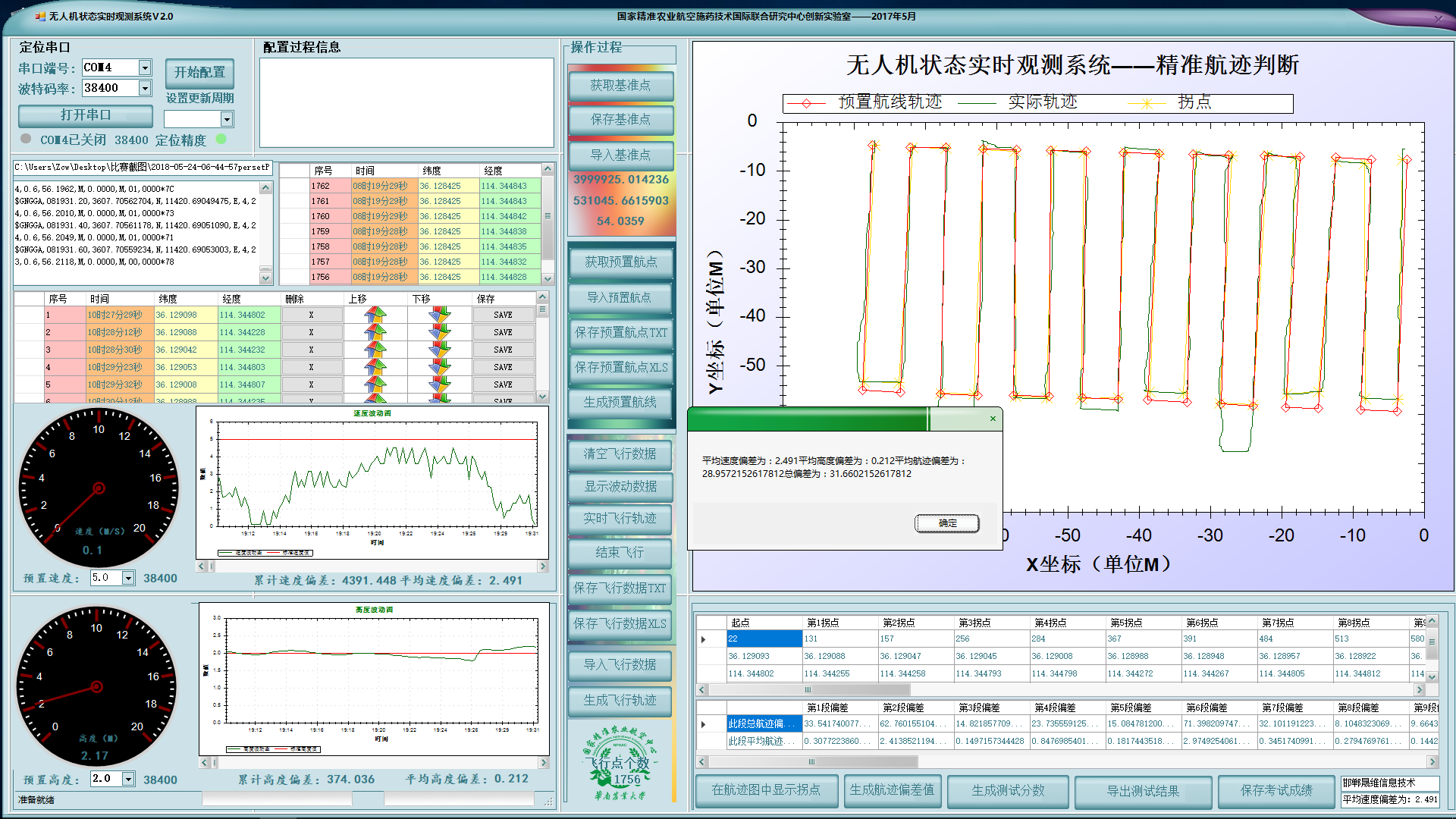Click the 导出测试结果 button

click(x=1143, y=791)
